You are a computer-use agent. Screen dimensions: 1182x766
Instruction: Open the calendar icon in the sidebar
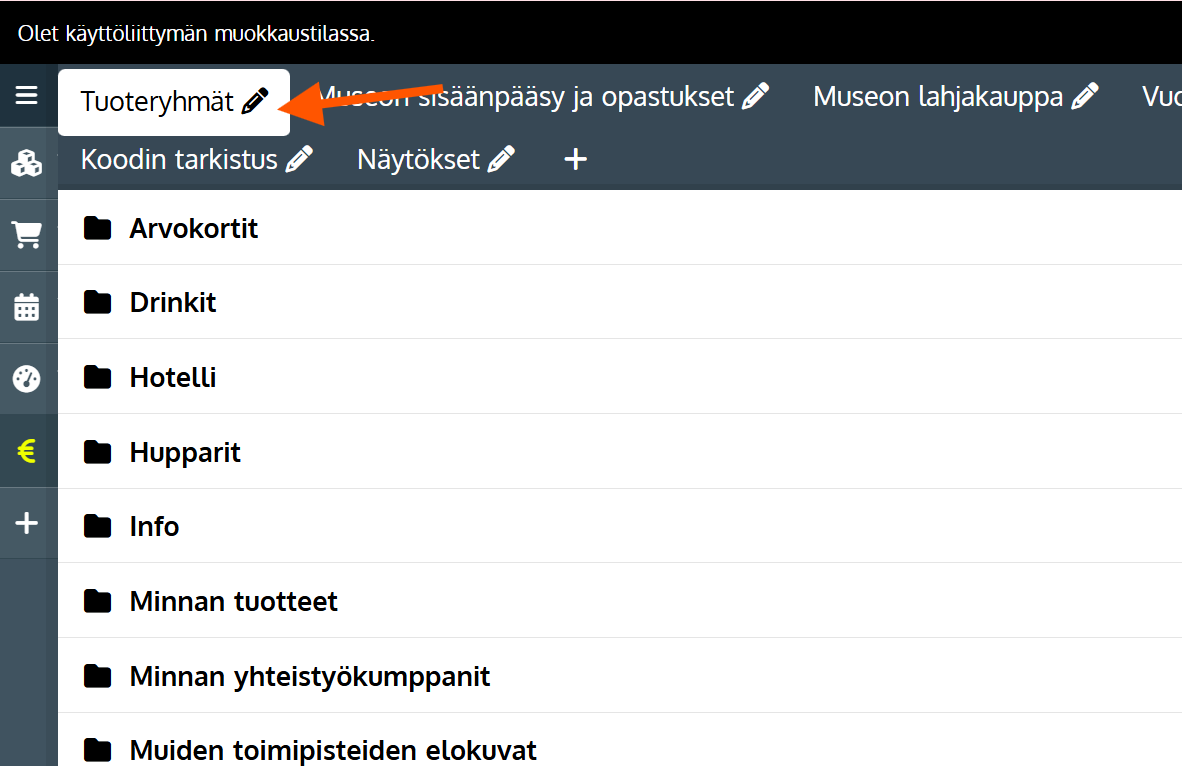(x=27, y=307)
